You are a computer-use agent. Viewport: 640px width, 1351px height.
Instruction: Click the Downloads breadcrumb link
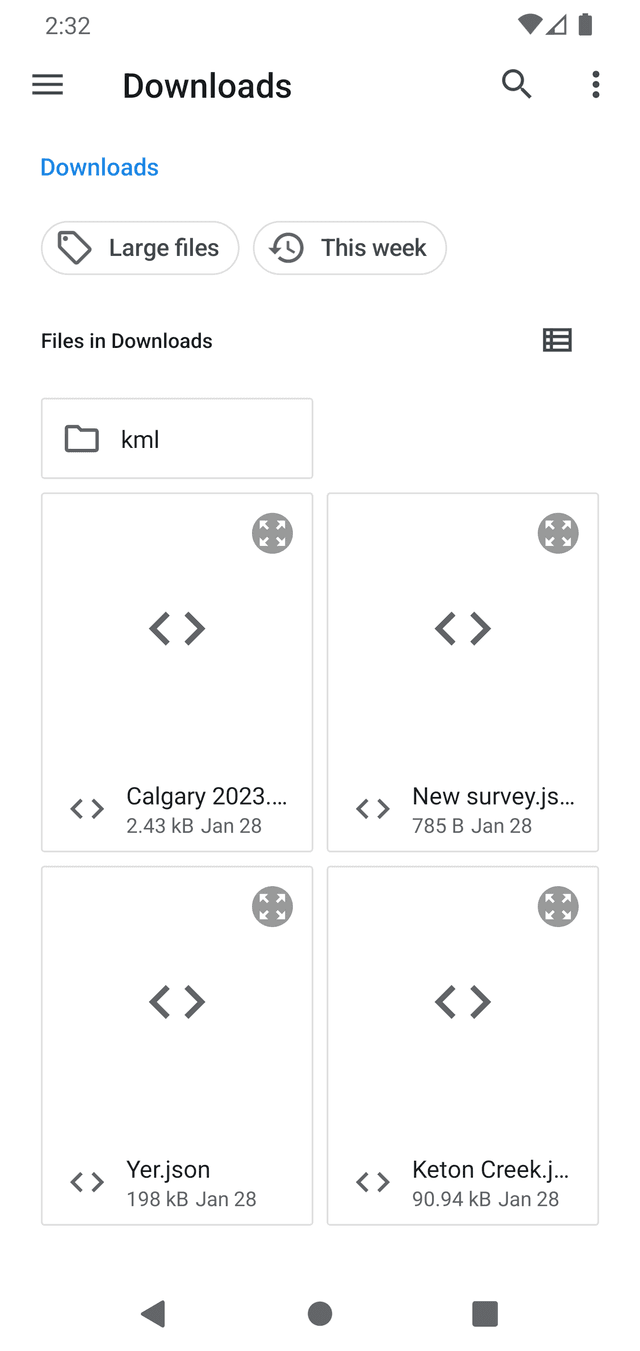(99, 167)
